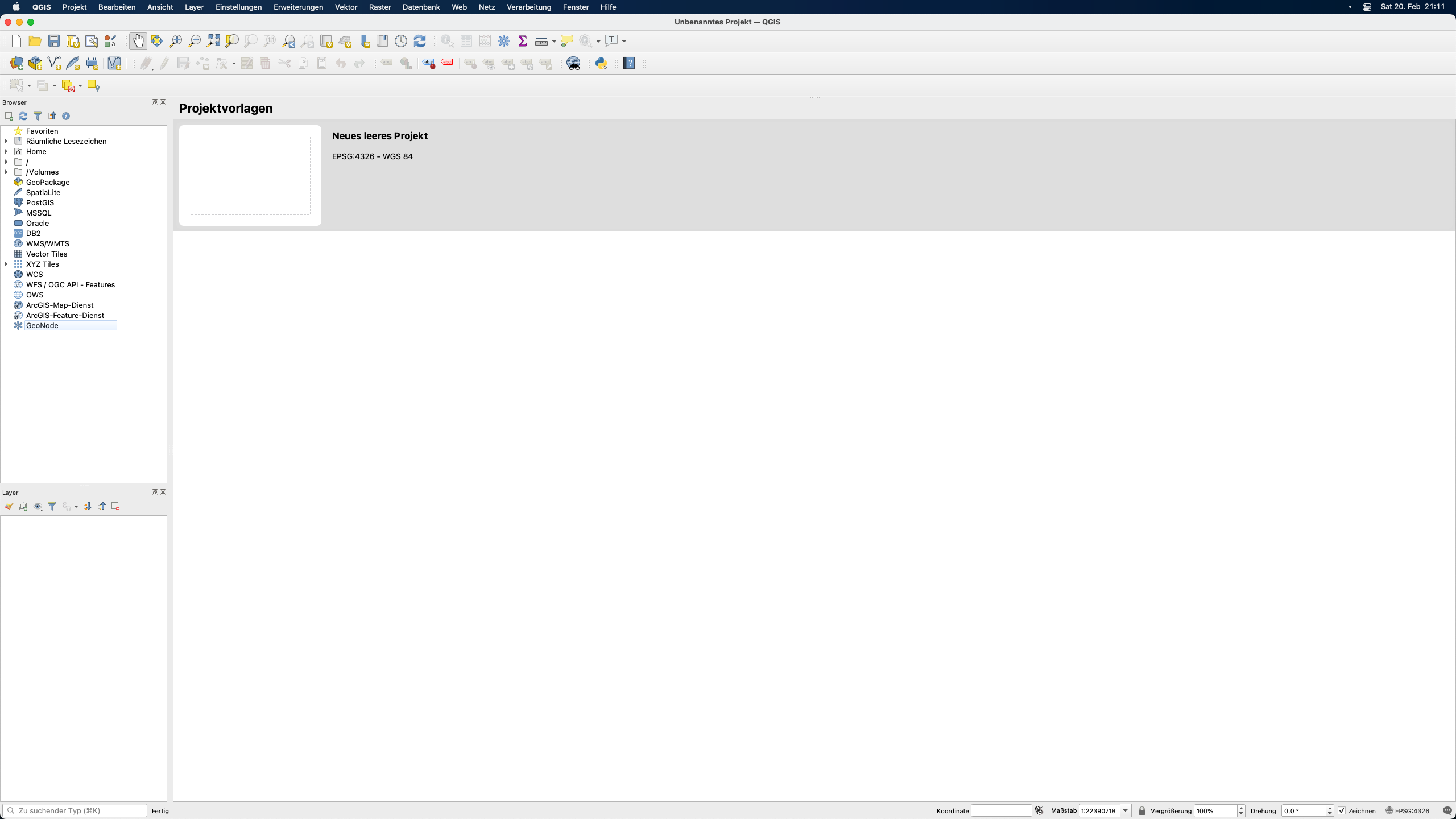Select the PostGIS browser item
The height and width of the screenshot is (819, 1456).
40,202
